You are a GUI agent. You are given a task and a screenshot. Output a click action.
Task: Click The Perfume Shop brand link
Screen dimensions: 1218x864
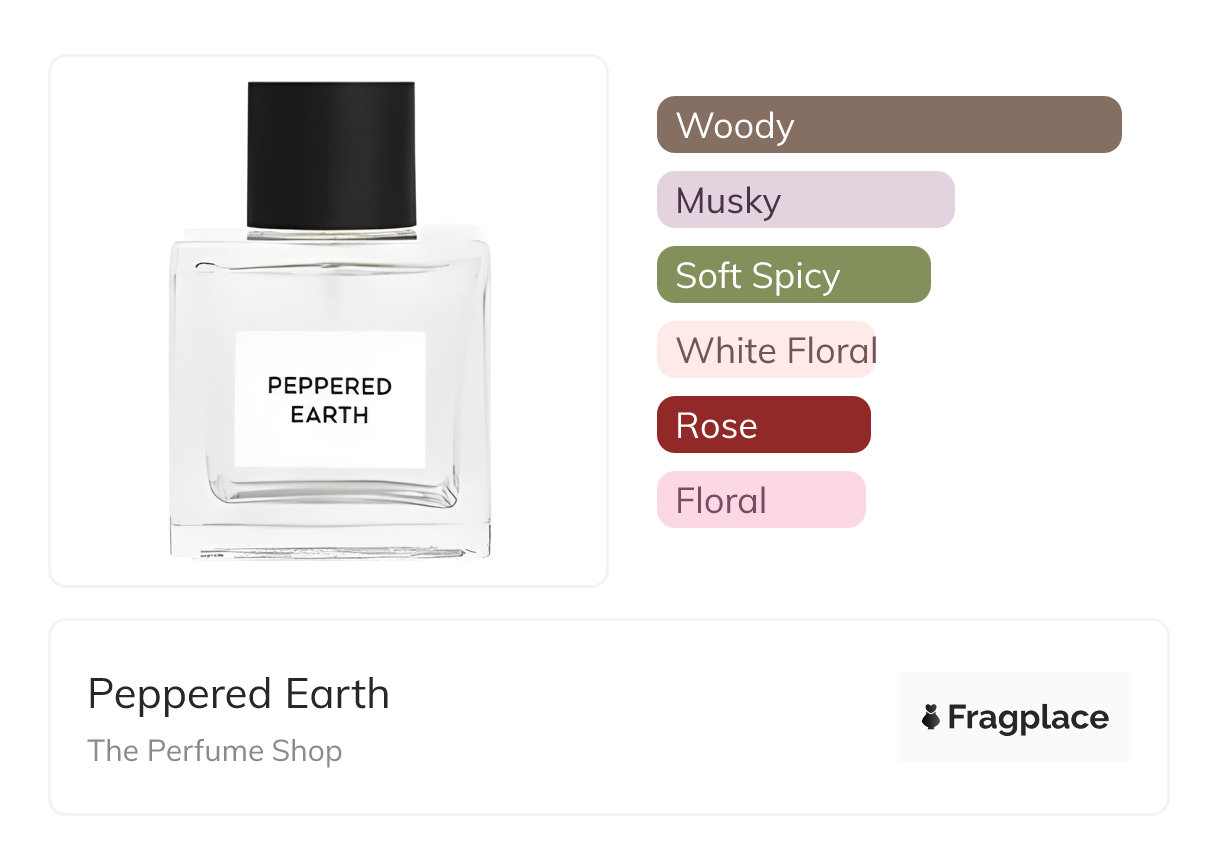click(x=215, y=751)
